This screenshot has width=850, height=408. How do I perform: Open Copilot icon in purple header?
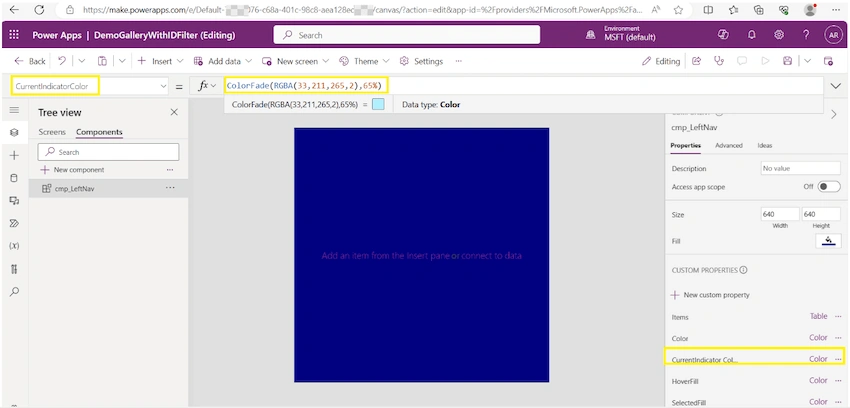click(x=723, y=35)
